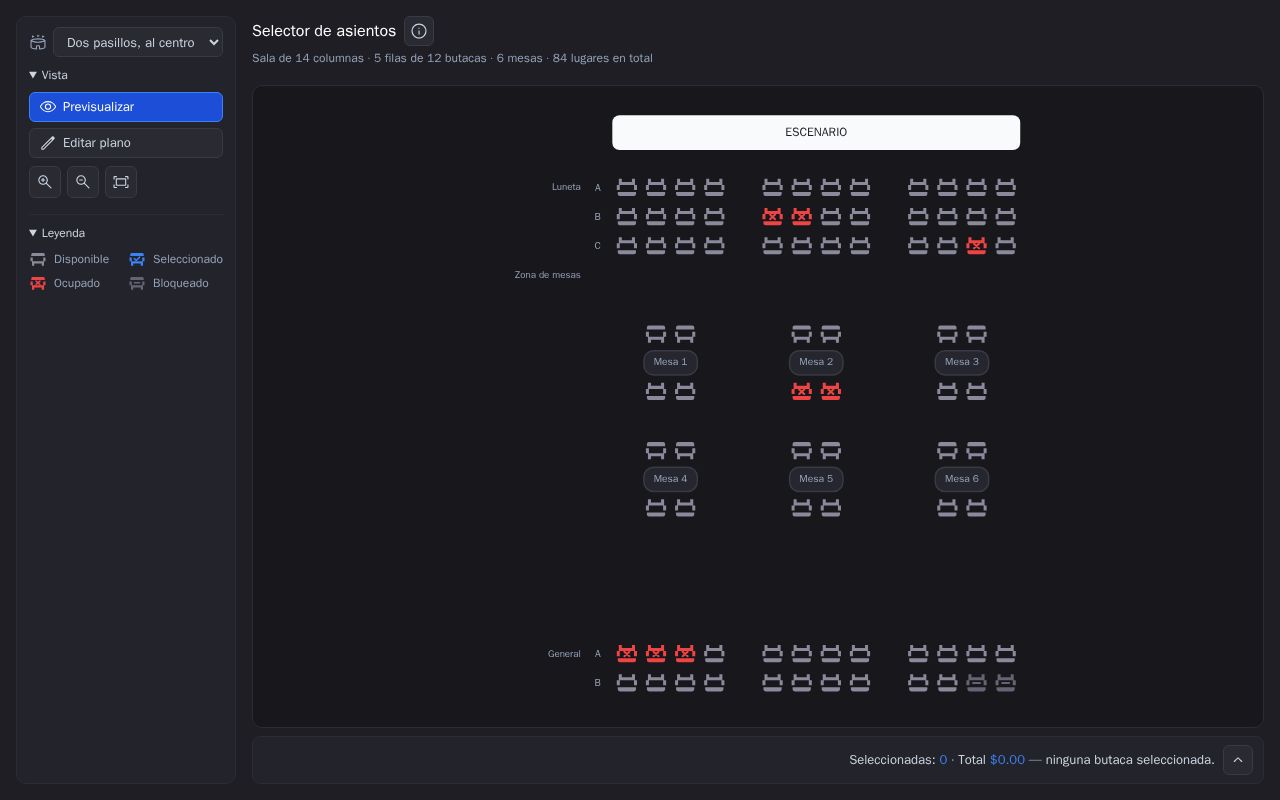Click the zoom out magnifier icon
This screenshot has height=800, width=1280.
[x=83, y=182]
